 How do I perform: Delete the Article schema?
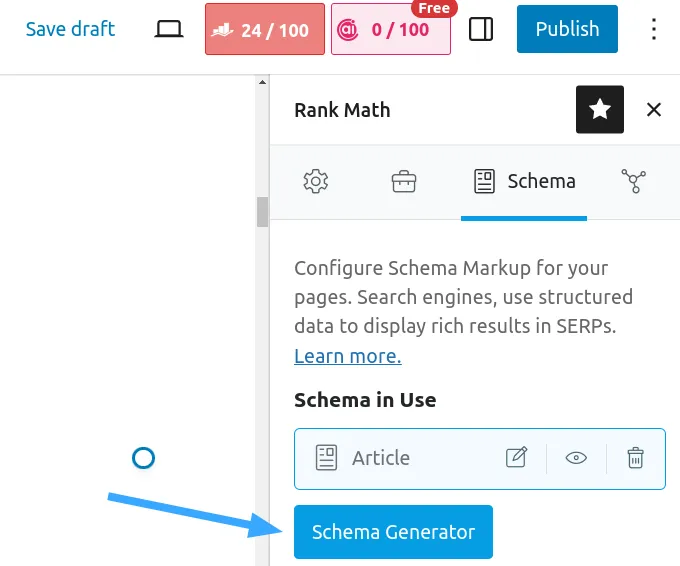(x=635, y=458)
